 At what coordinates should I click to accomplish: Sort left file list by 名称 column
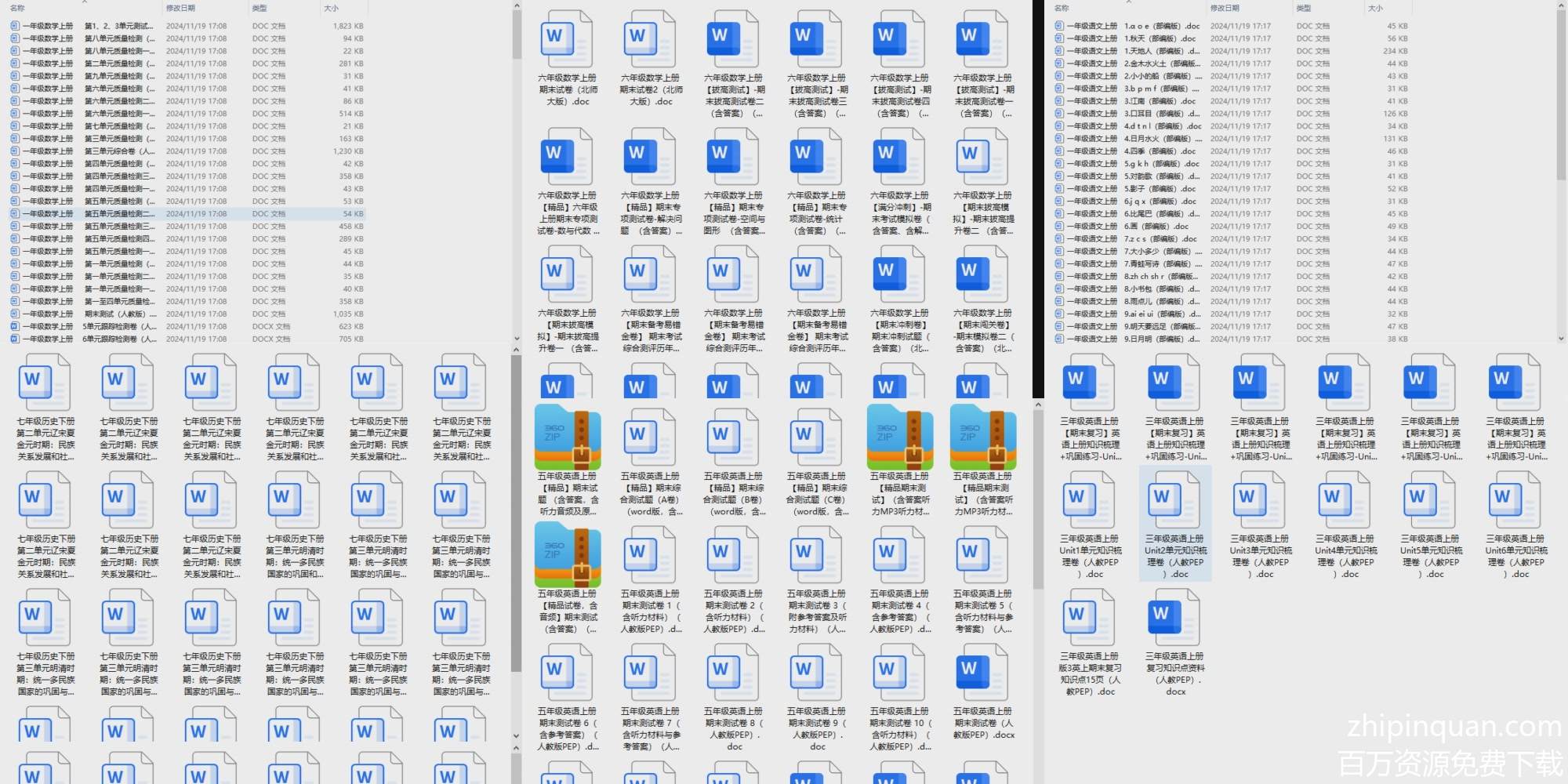(x=17, y=8)
